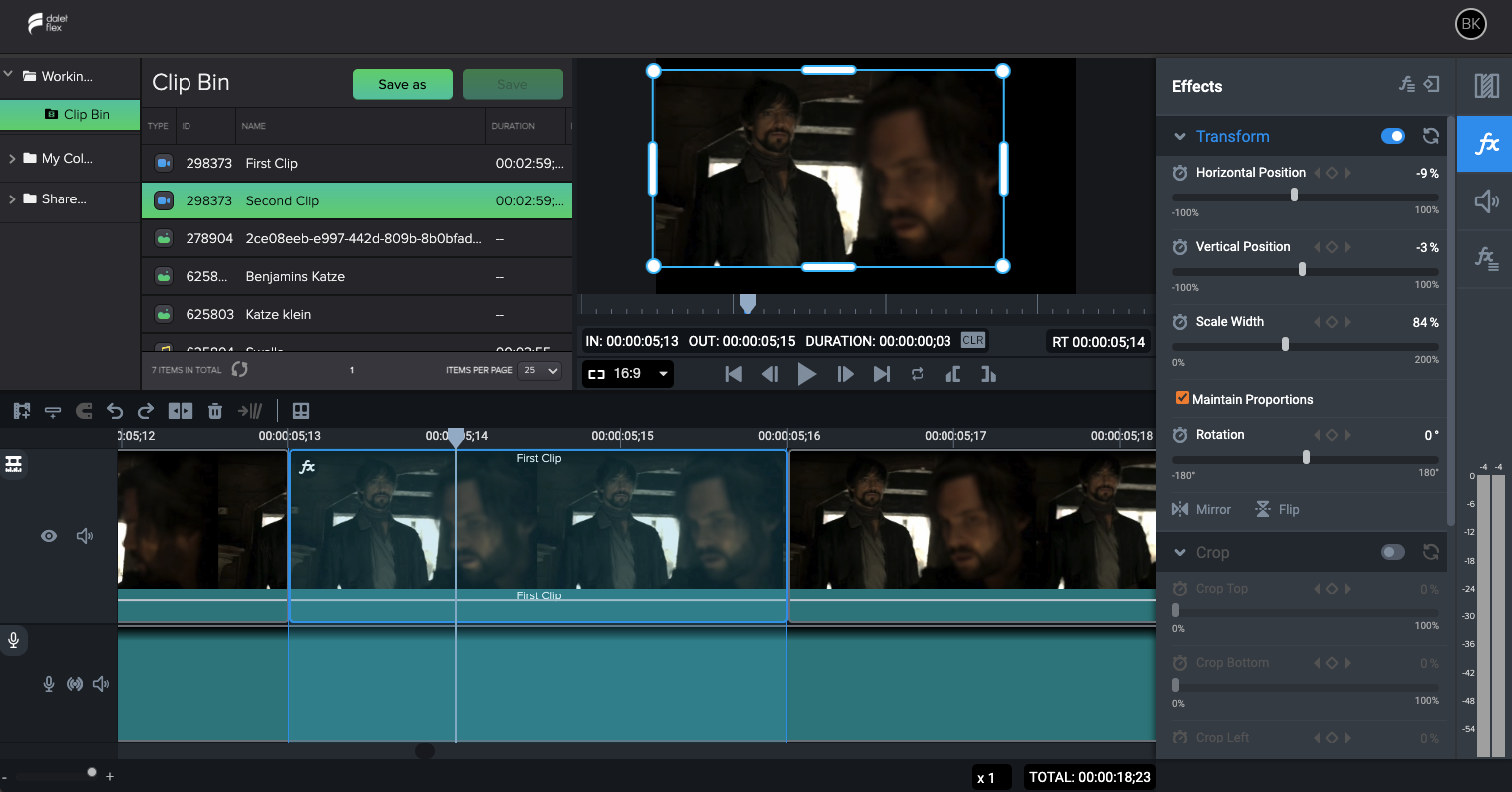This screenshot has height=792, width=1512.
Task: Open the 16:9 aspect ratio dropdown
Action: 628,374
